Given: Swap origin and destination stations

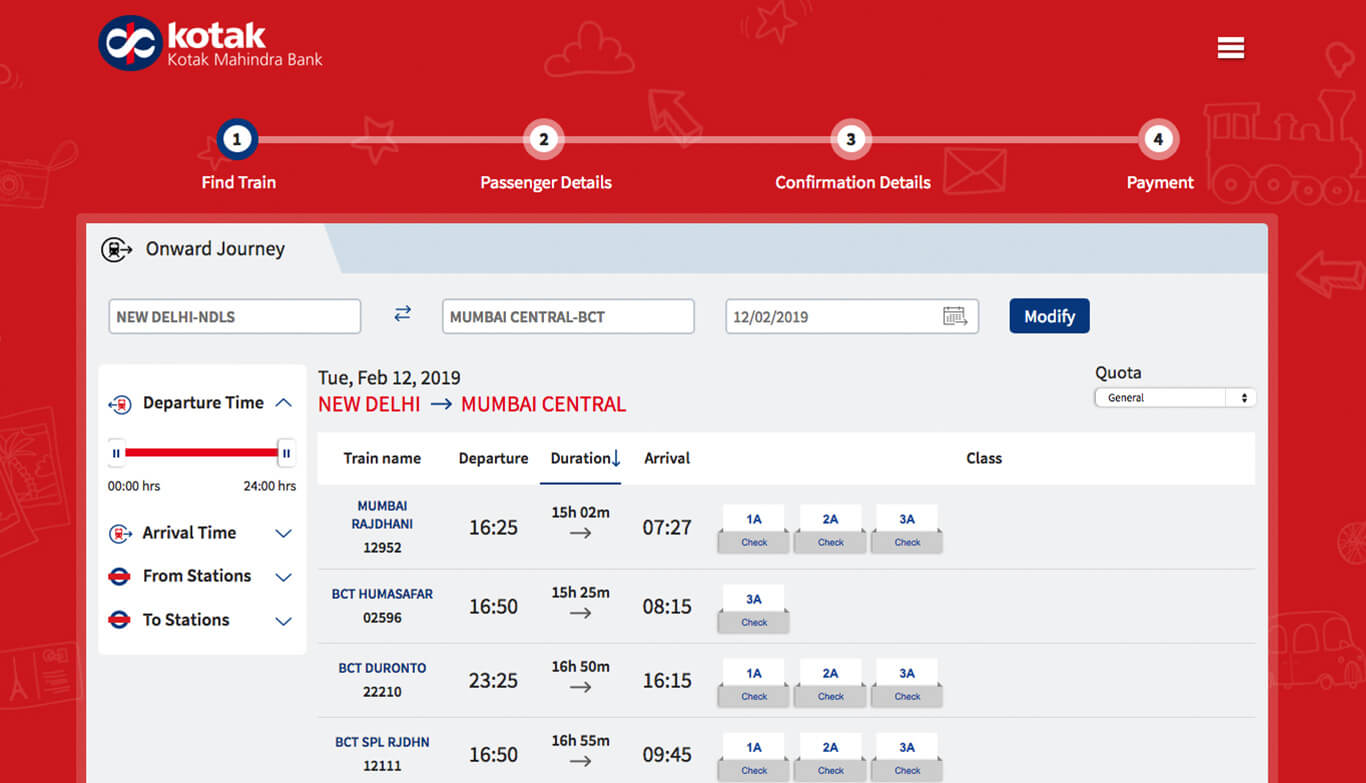Looking at the screenshot, I should tap(402, 314).
